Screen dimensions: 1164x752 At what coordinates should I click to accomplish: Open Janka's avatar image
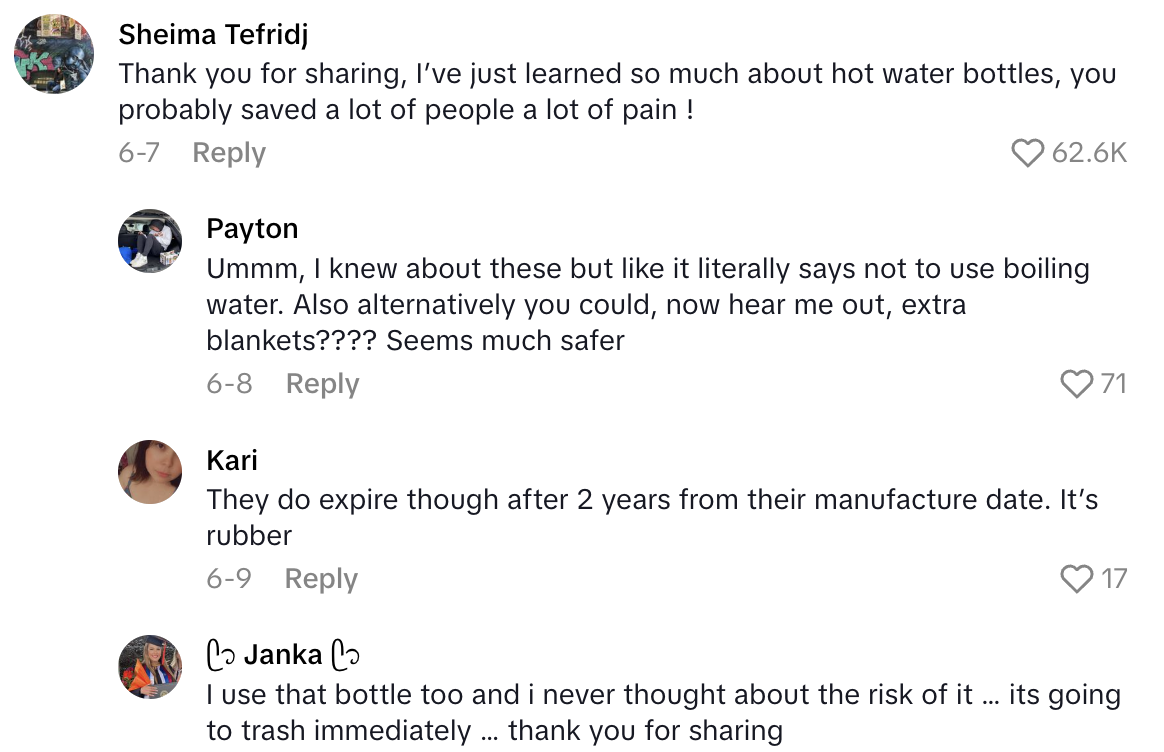150,667
